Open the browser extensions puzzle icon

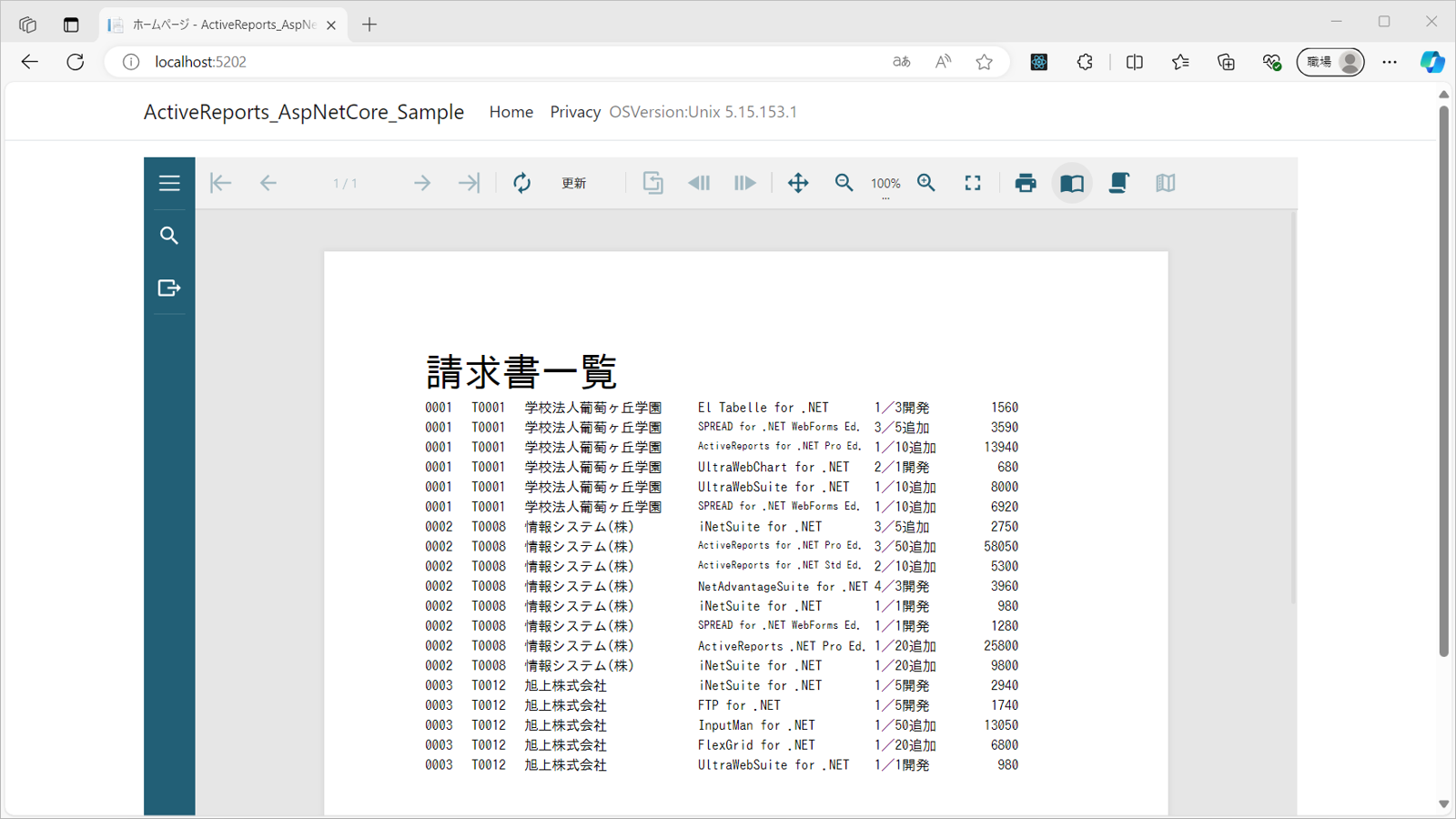coord(1085,62)
